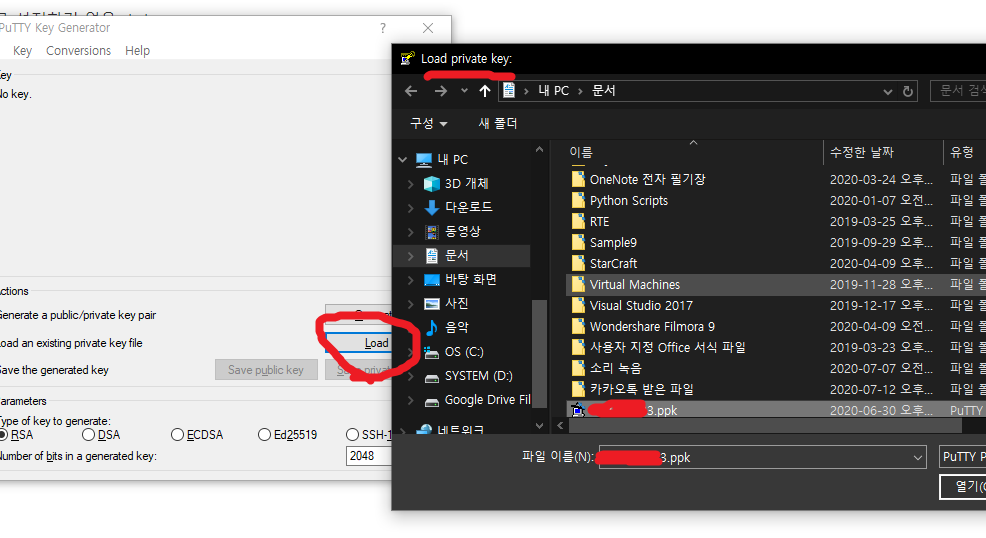Screen dimensions: 986x538
Task: Select the Wondershare Filmora 9 folder
Action: 652,327
